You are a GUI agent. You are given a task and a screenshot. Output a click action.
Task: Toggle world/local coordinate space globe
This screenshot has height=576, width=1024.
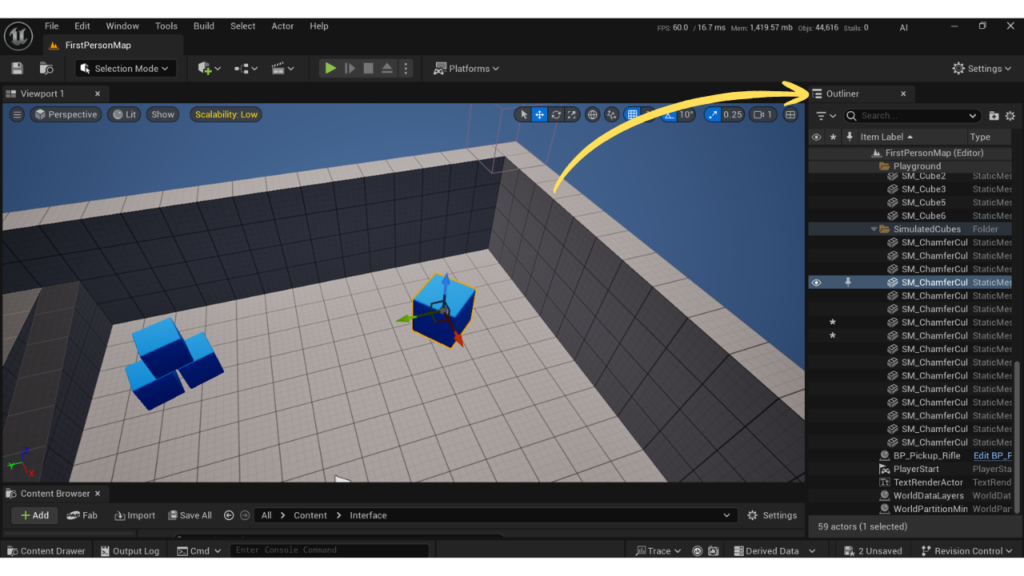pyautogui.click(x=592, y=115)
